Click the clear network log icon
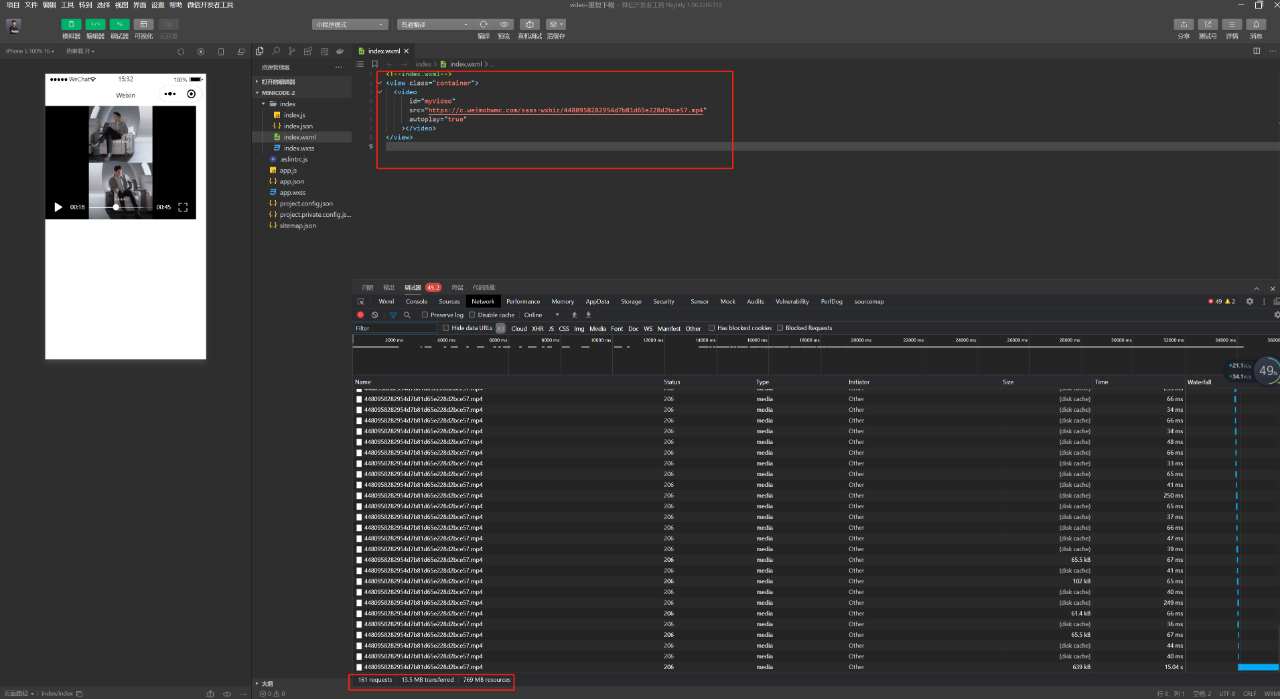The image size is (1280, 699). click(375, 314)
